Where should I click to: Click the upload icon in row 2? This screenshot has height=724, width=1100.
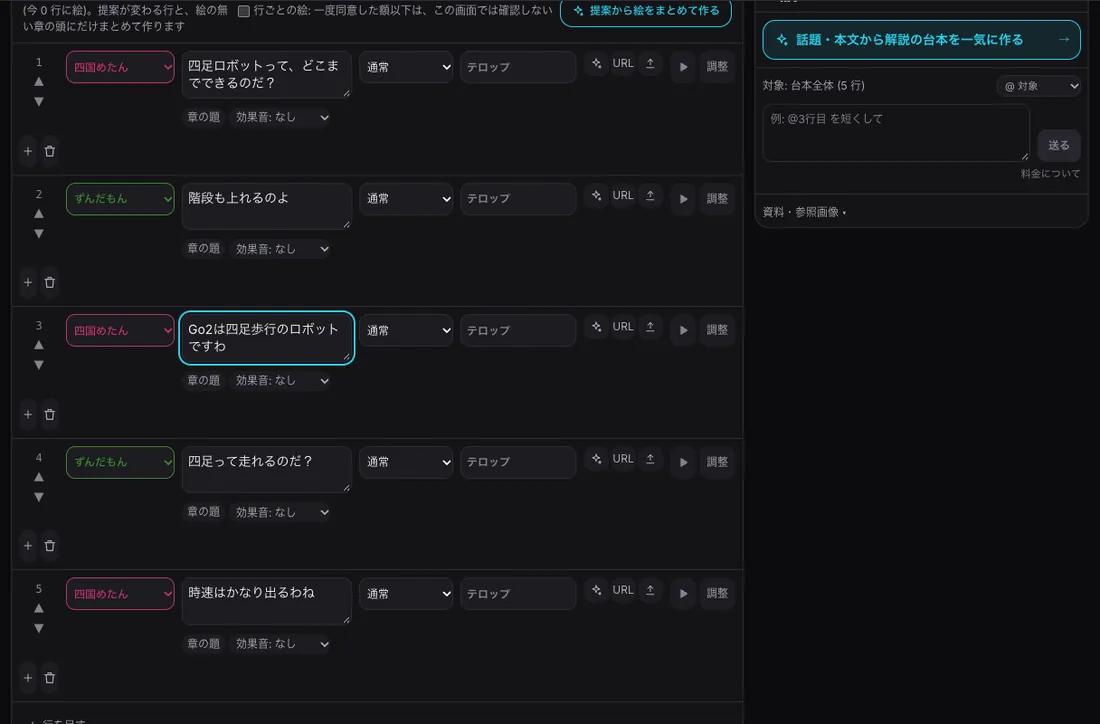[x=650, y=196]
